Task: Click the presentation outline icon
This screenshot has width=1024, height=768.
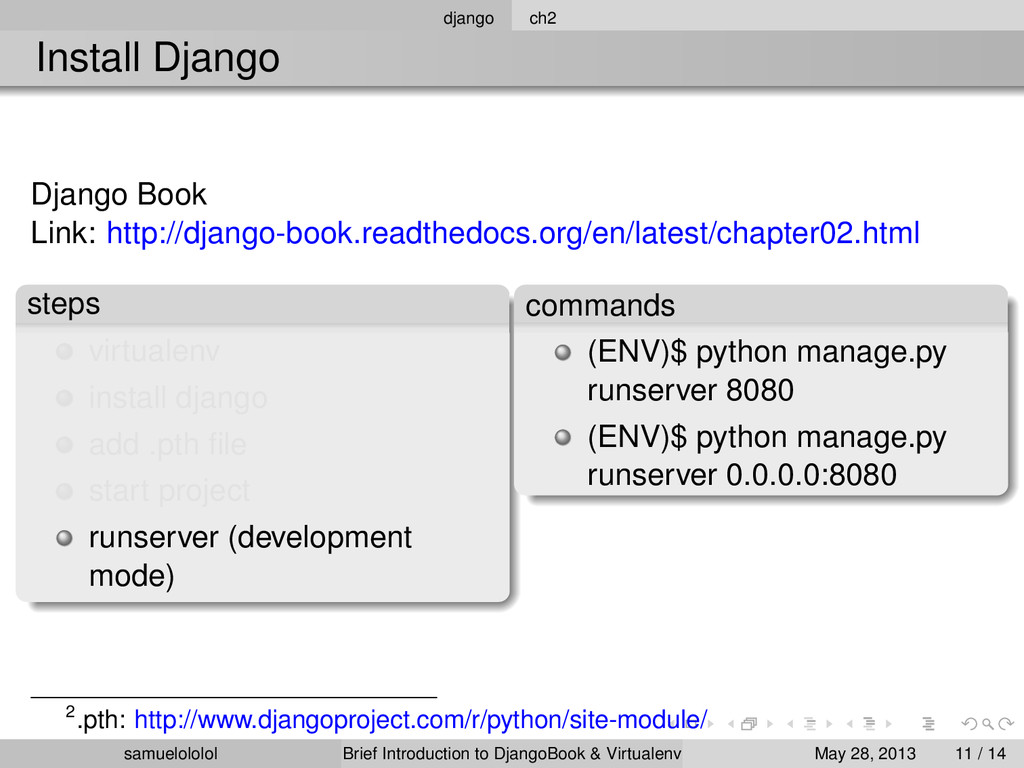Action: 929,724
